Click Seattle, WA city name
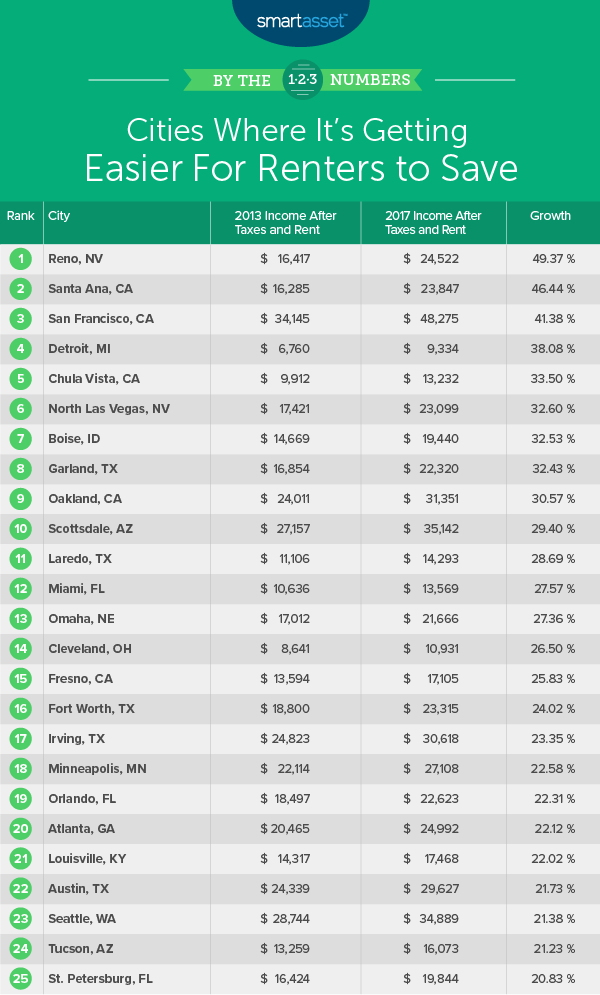This screenshot has height=995, width=600. 82,919
